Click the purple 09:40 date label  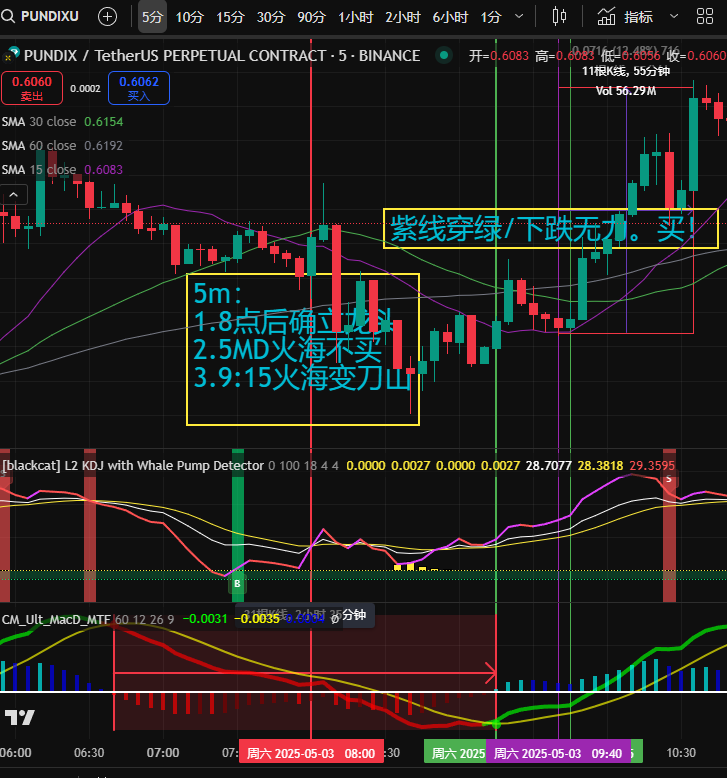click(558, 753)
